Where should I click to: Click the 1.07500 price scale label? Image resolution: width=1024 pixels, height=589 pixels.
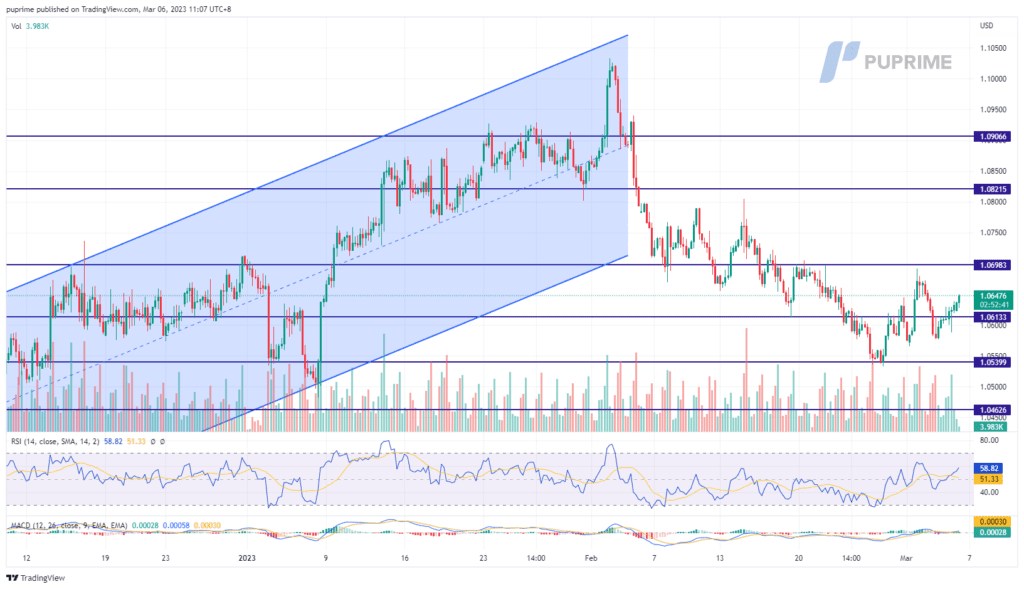tap(993, 232)
